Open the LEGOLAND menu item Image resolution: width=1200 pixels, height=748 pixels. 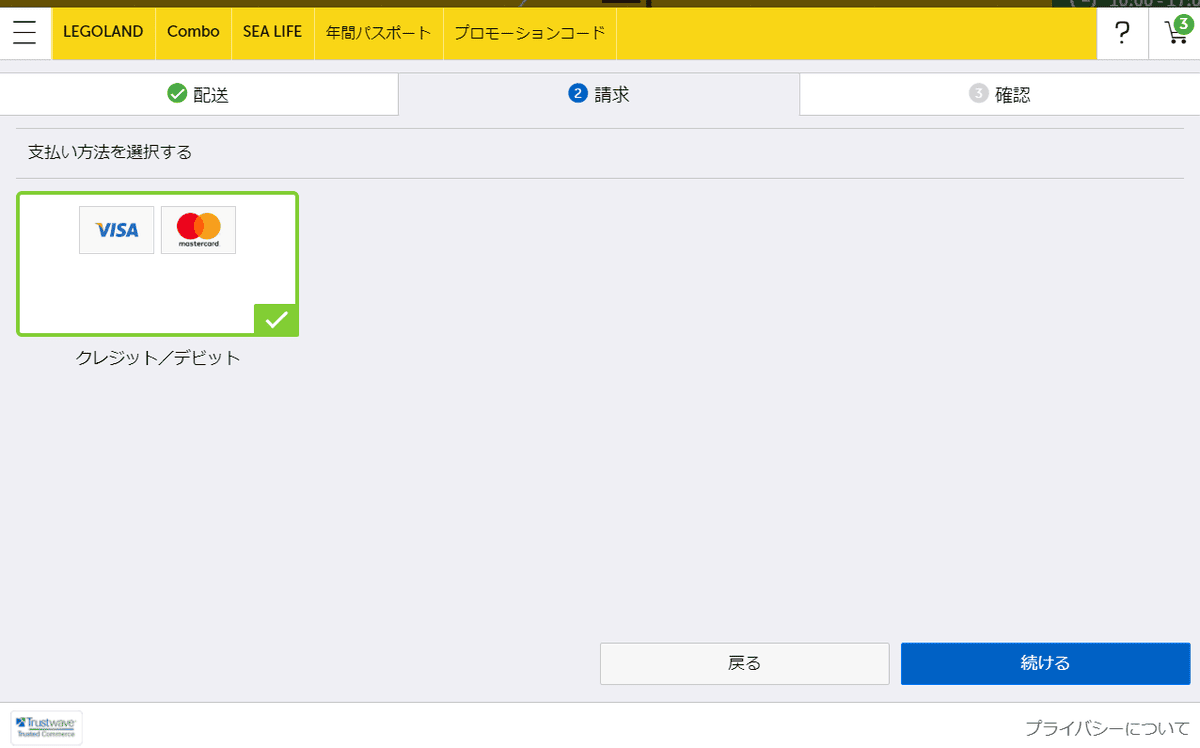(103, 32)
